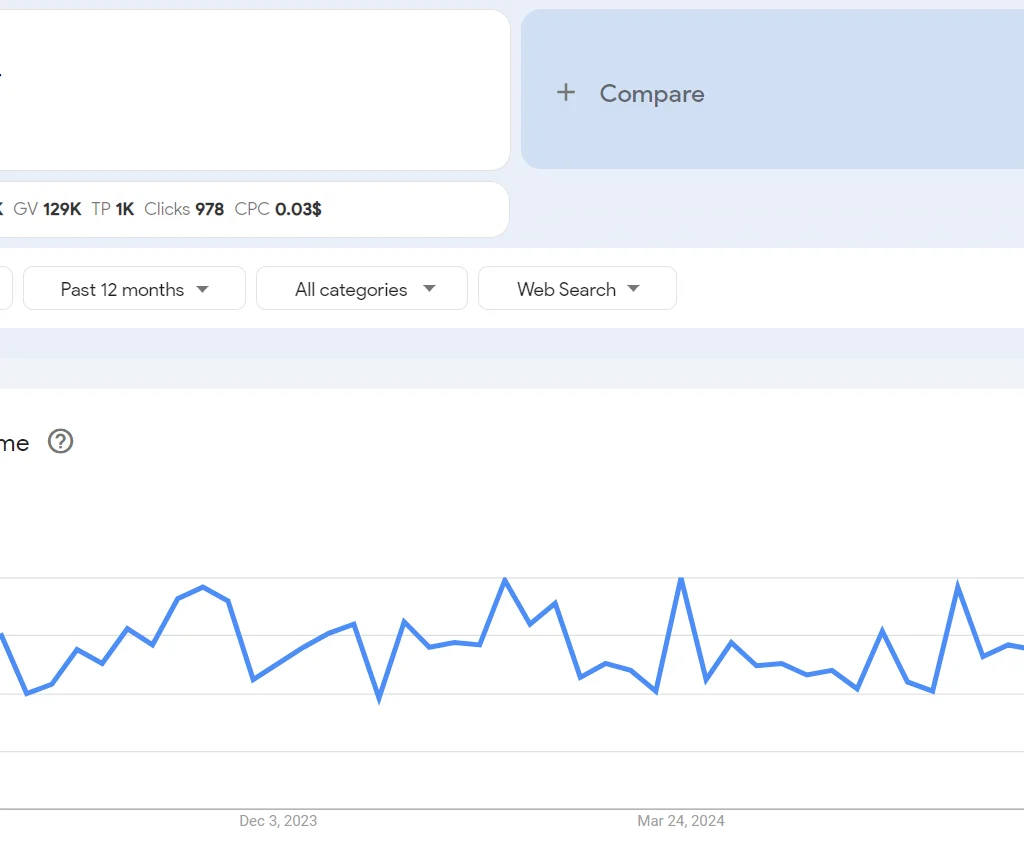This screenshot has width=1024, height=841.
Task: Click the help icon beside Interest over time
Action: (60, 442)
